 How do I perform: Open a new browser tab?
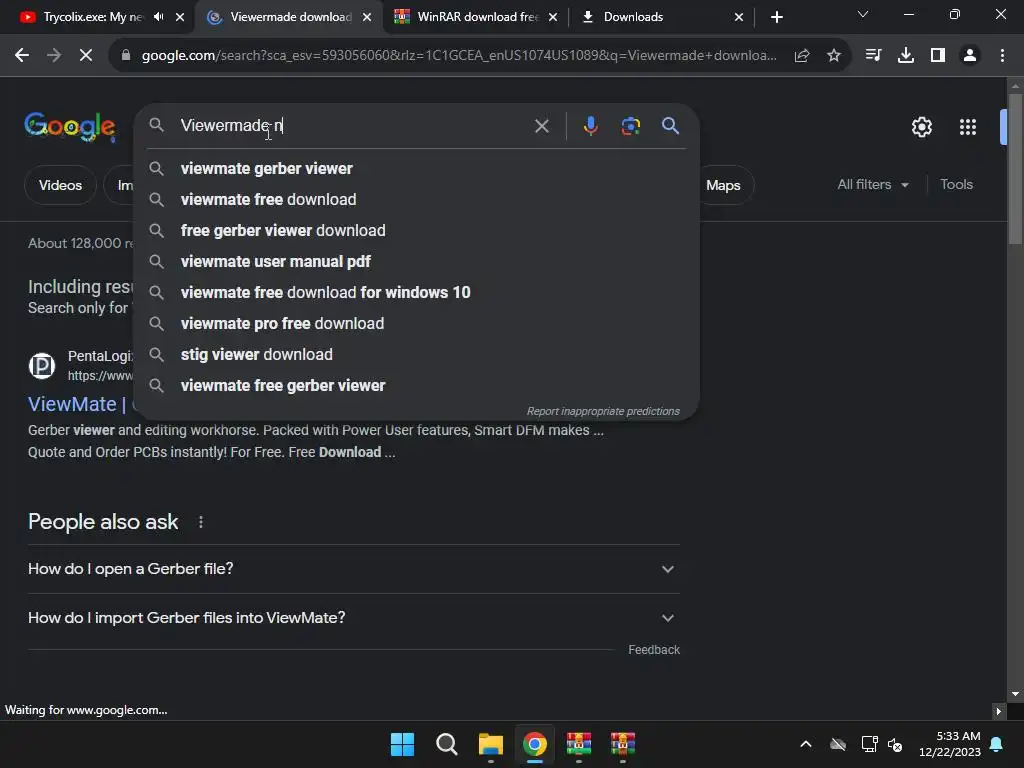click(x=776, y=17)
